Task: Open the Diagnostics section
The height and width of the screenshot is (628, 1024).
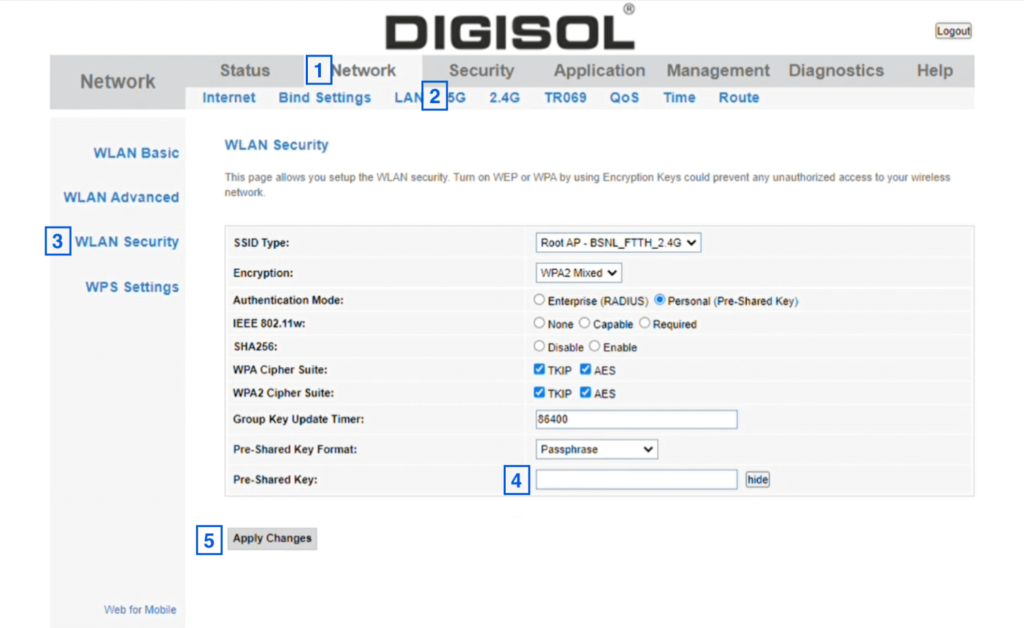Action: (x=836, y=70)
